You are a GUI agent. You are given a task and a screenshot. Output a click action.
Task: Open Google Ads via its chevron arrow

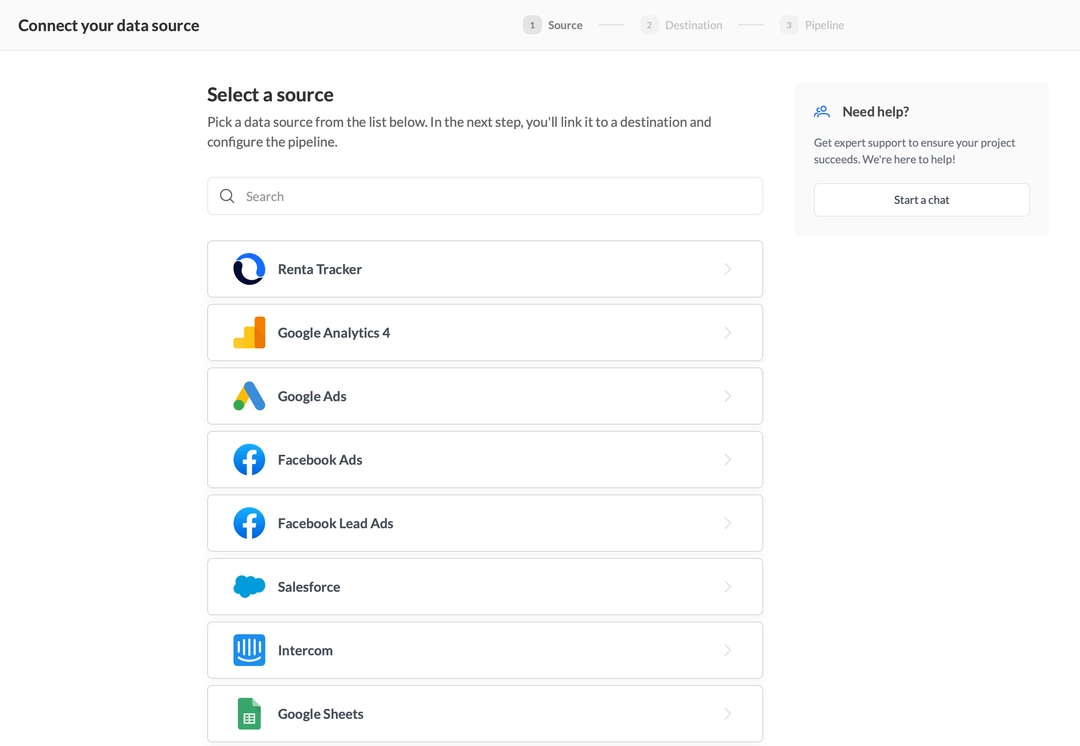(x=727, y=396)
